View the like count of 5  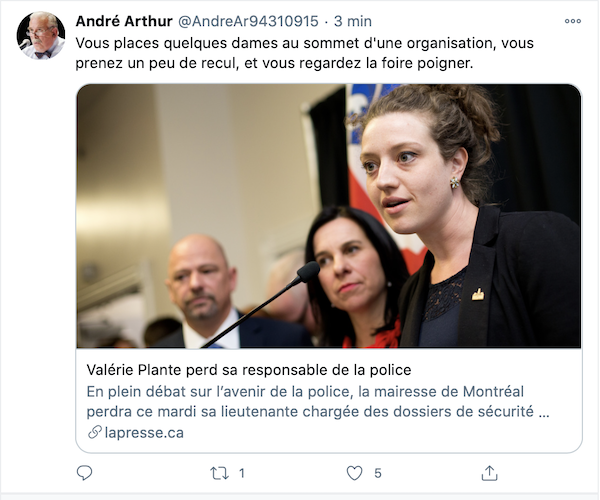[x=378, y=473]
